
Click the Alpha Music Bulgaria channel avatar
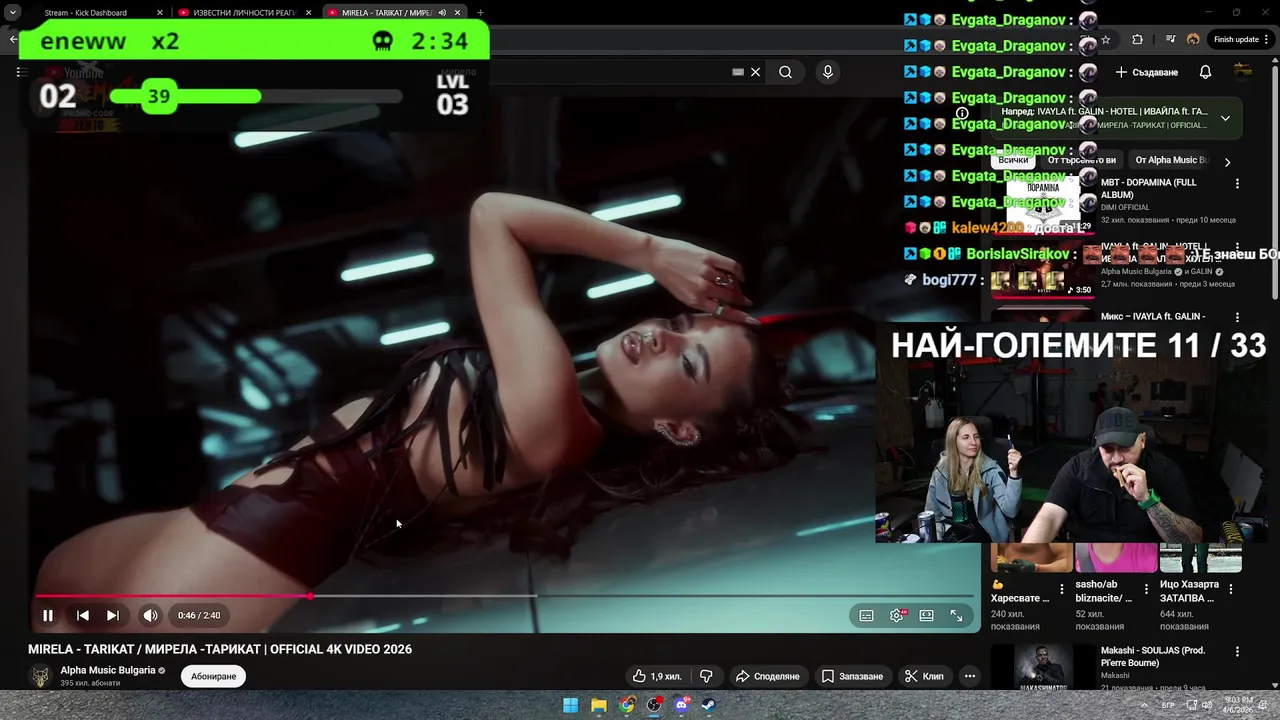tap(40, 676)
